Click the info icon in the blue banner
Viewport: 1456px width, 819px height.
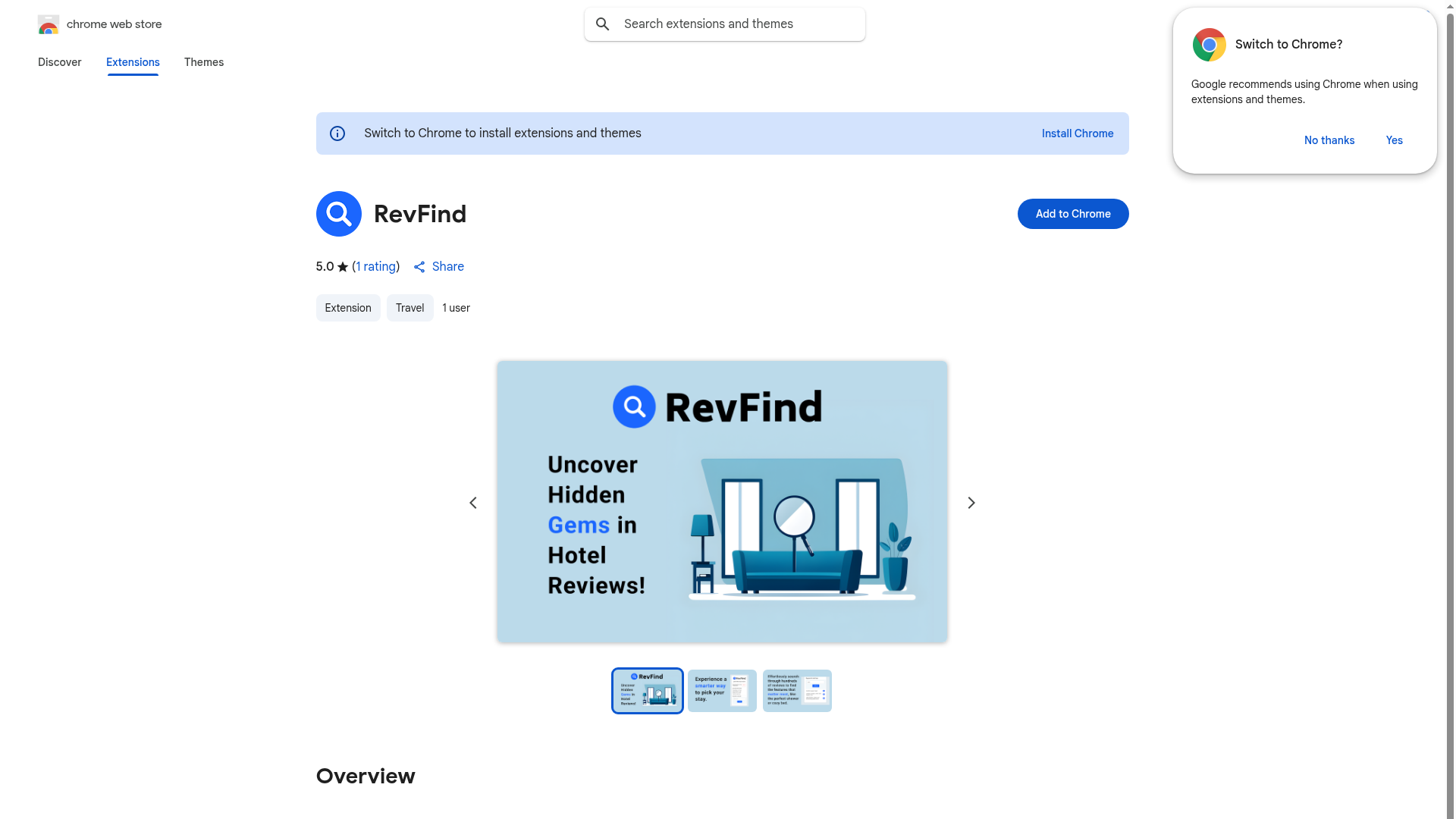(x=337, y=133)
